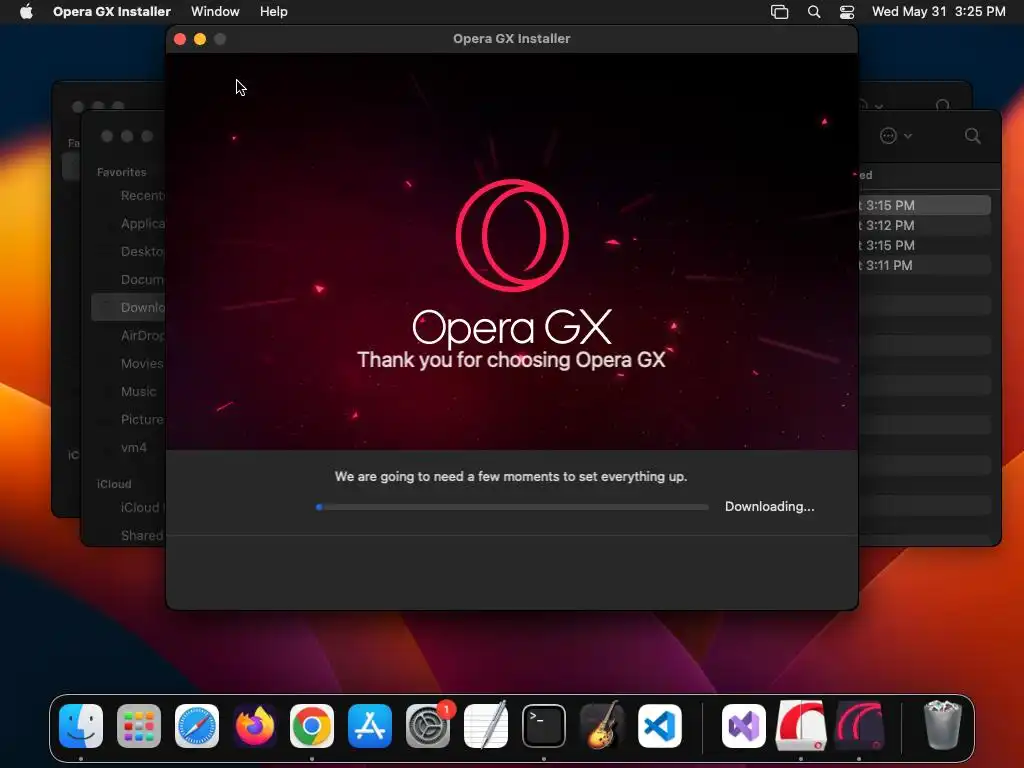This screenshot has height=768, width=1024.
Task: Click the date and time in menu bar
Action: point(938,12)
